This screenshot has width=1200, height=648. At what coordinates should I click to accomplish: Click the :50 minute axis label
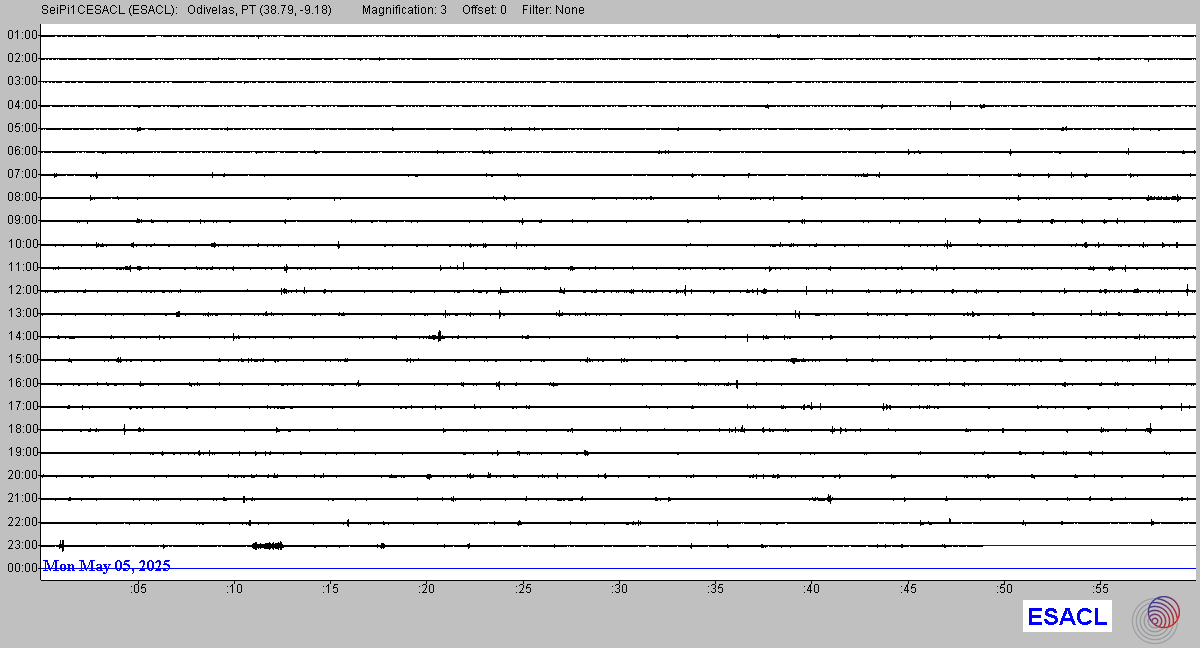tap(1004, 589)
